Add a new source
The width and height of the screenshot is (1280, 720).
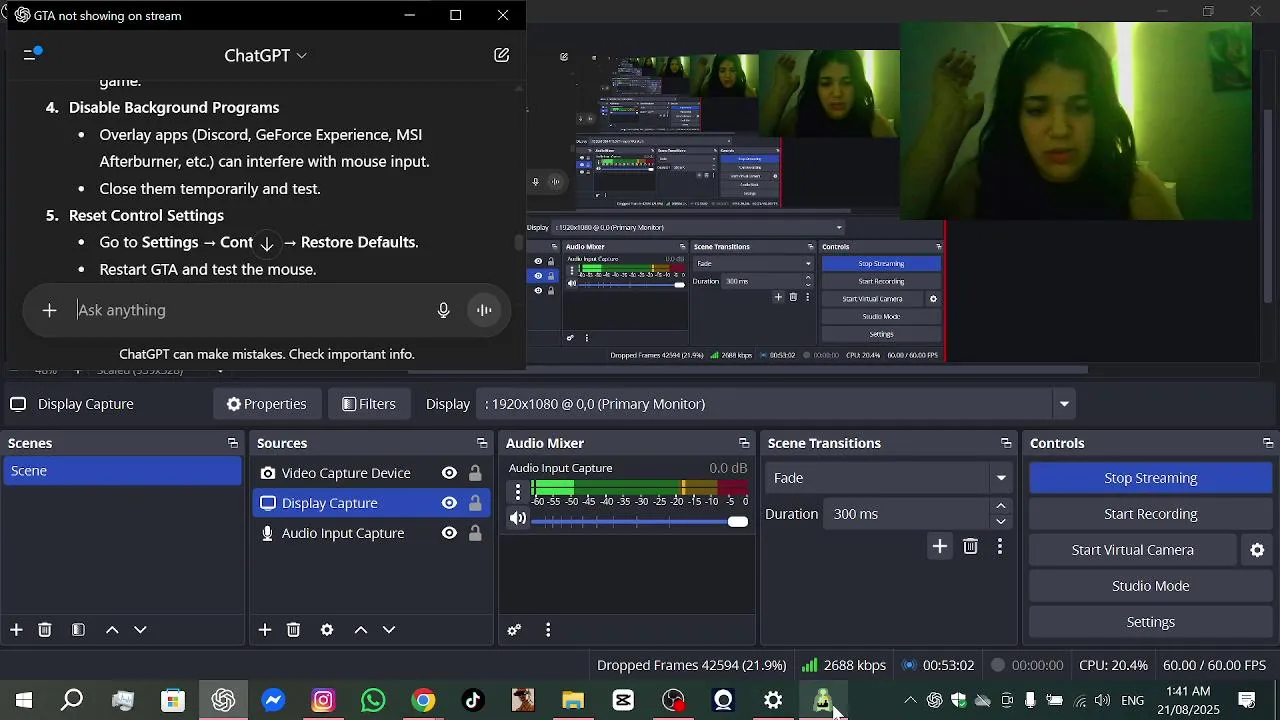tap(265, 630)
